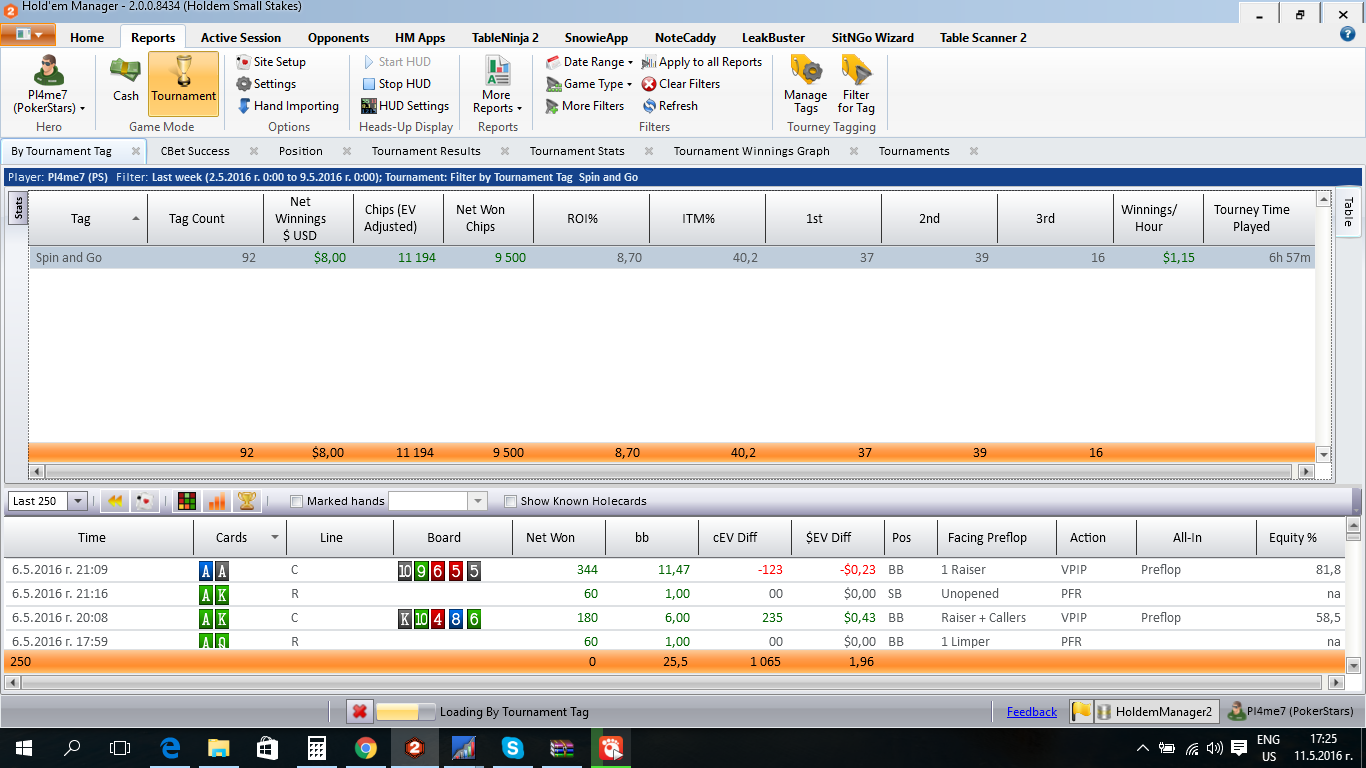Clear Filters in ribbon
The width and height of the screenshot is (1366, 768).
[681, 84]
